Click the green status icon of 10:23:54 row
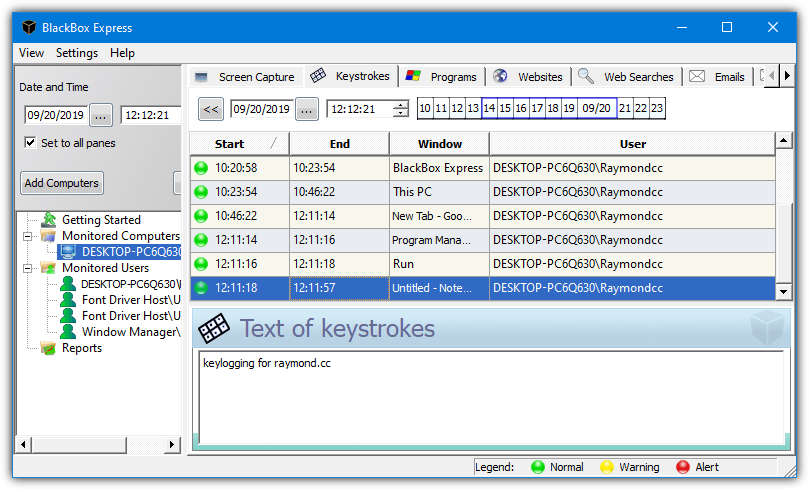This screenshot has width=809, height=489. coord(201,192)
